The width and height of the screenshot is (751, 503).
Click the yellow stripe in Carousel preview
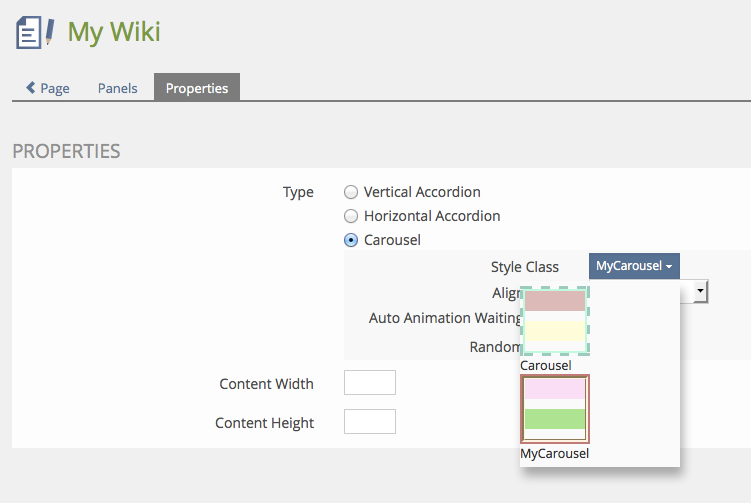pos(555,331)
